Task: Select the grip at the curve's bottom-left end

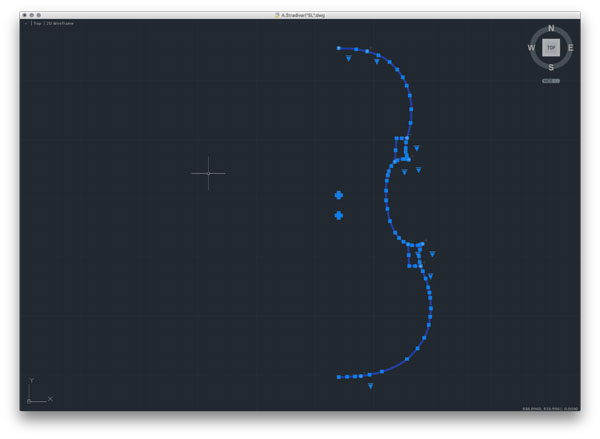Action: pos(339,377)
